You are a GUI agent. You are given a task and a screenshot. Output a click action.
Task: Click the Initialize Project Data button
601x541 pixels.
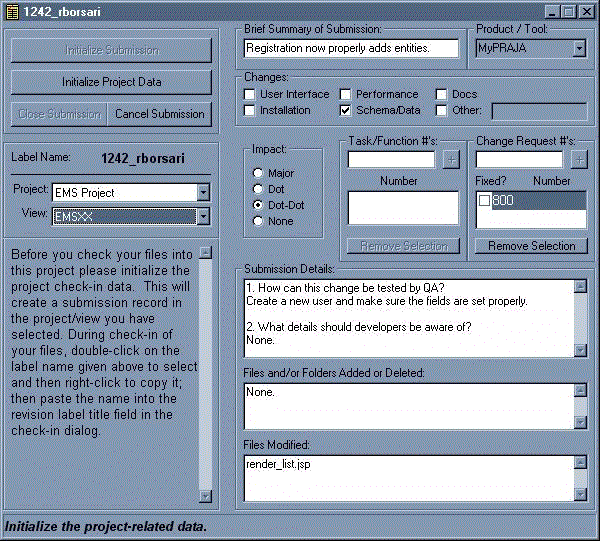click(x=111, y=82)
